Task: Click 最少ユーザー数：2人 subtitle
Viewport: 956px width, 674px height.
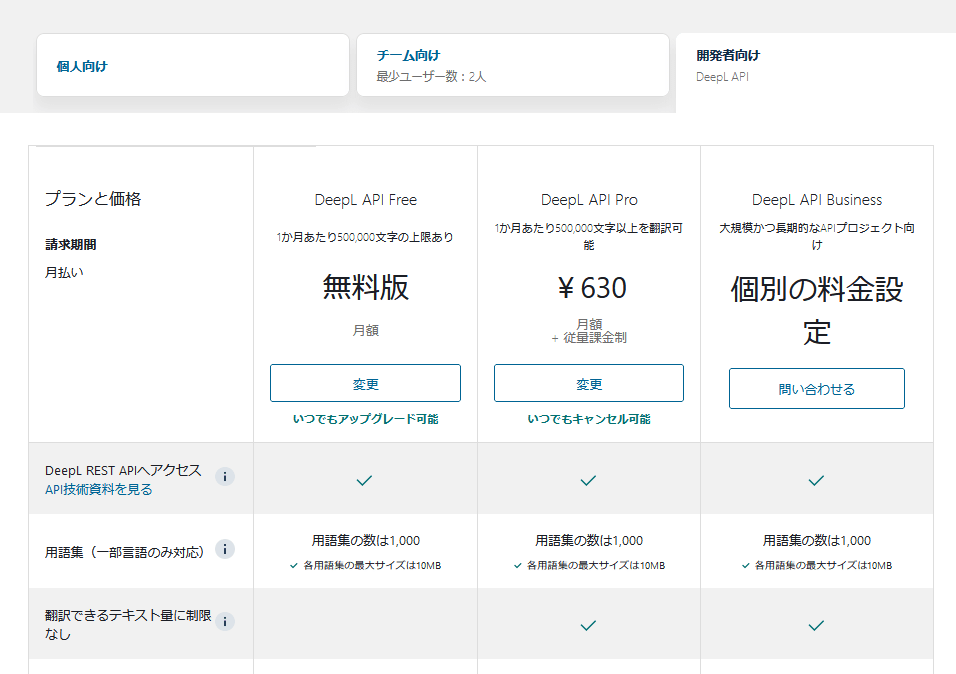Action: pos(431,77)
